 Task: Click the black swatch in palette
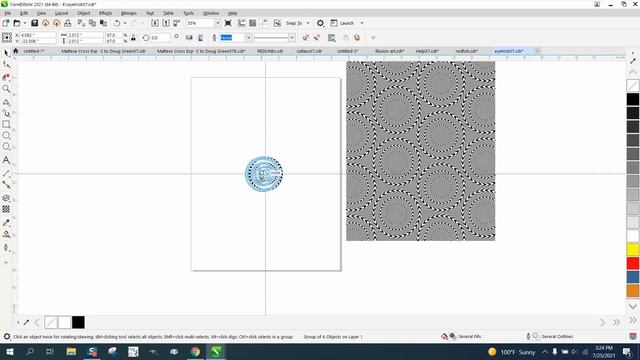tap(633, 99)
